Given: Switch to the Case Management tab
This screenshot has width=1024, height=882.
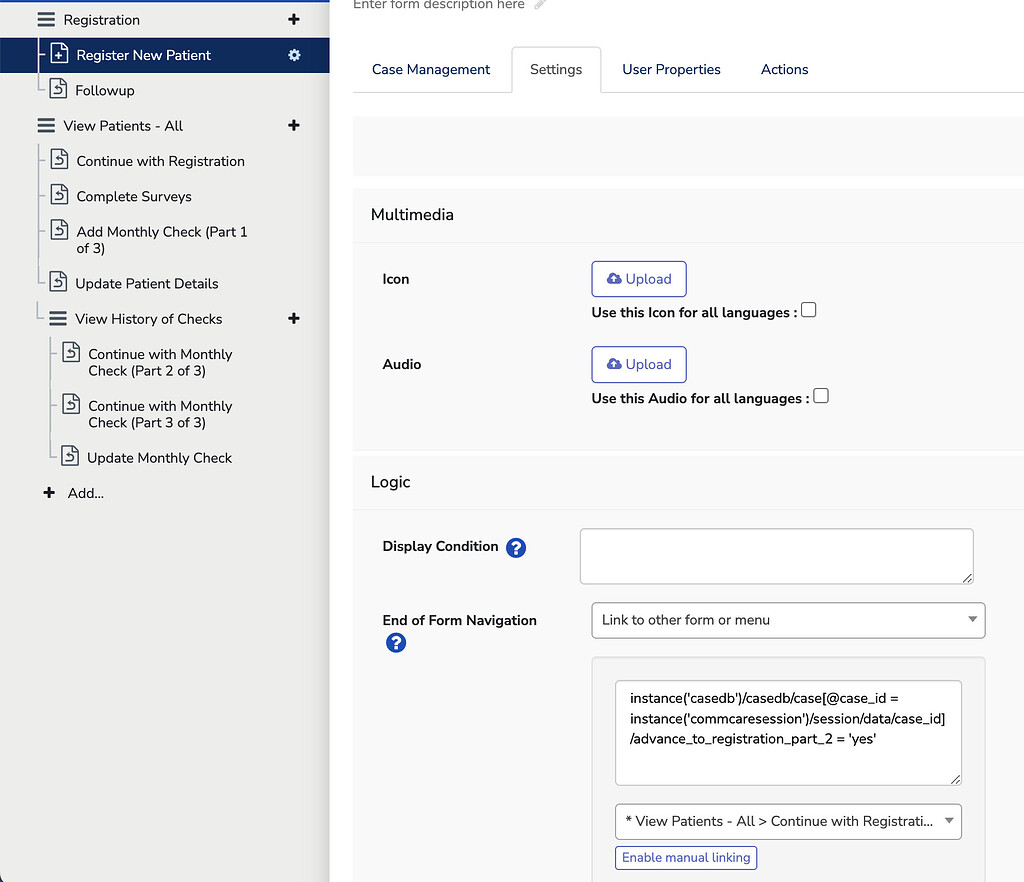Looking at the screenshot, I should pyautogui.click(x=431, y=69).
